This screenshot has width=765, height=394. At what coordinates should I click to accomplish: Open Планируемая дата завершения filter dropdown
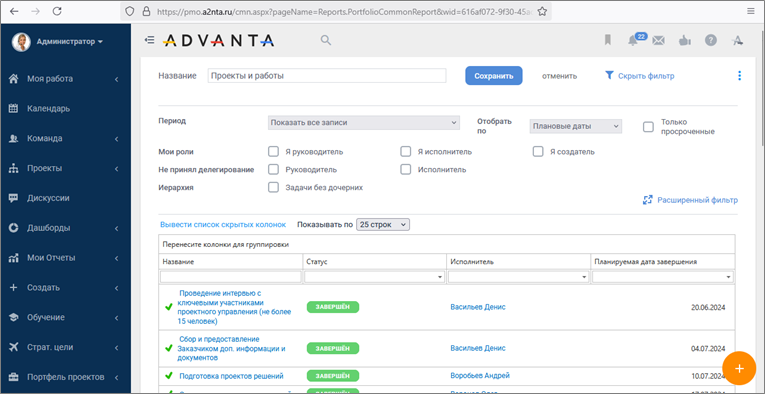coord(729,277)
